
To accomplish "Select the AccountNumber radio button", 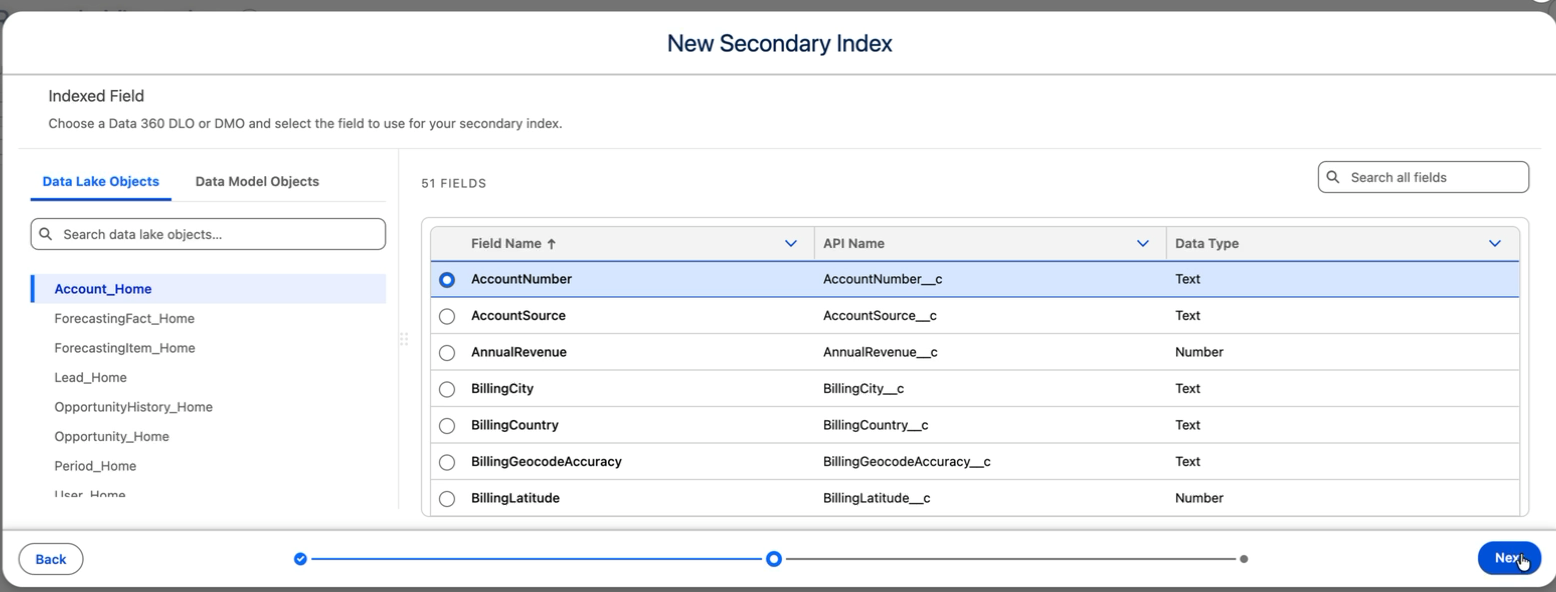I will (x=447, y=280).
